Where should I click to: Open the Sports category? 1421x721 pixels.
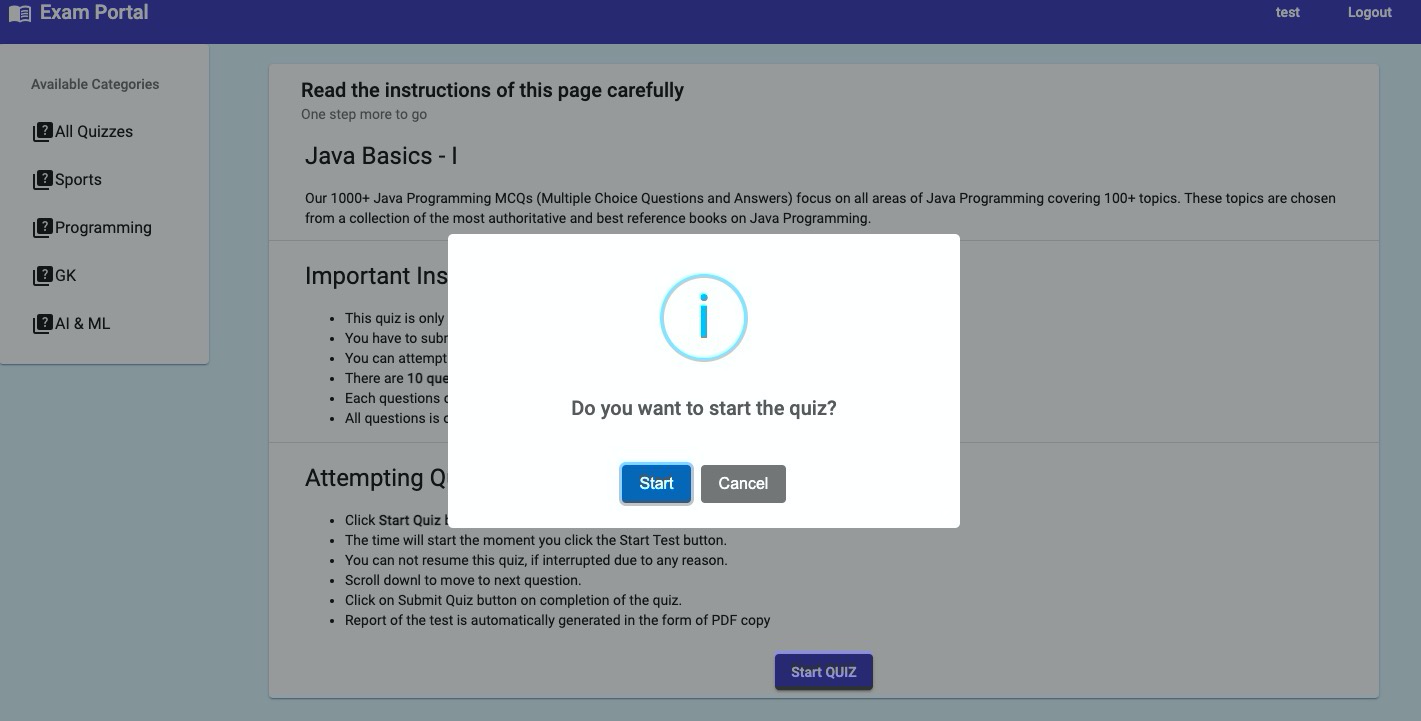point(77,179)
